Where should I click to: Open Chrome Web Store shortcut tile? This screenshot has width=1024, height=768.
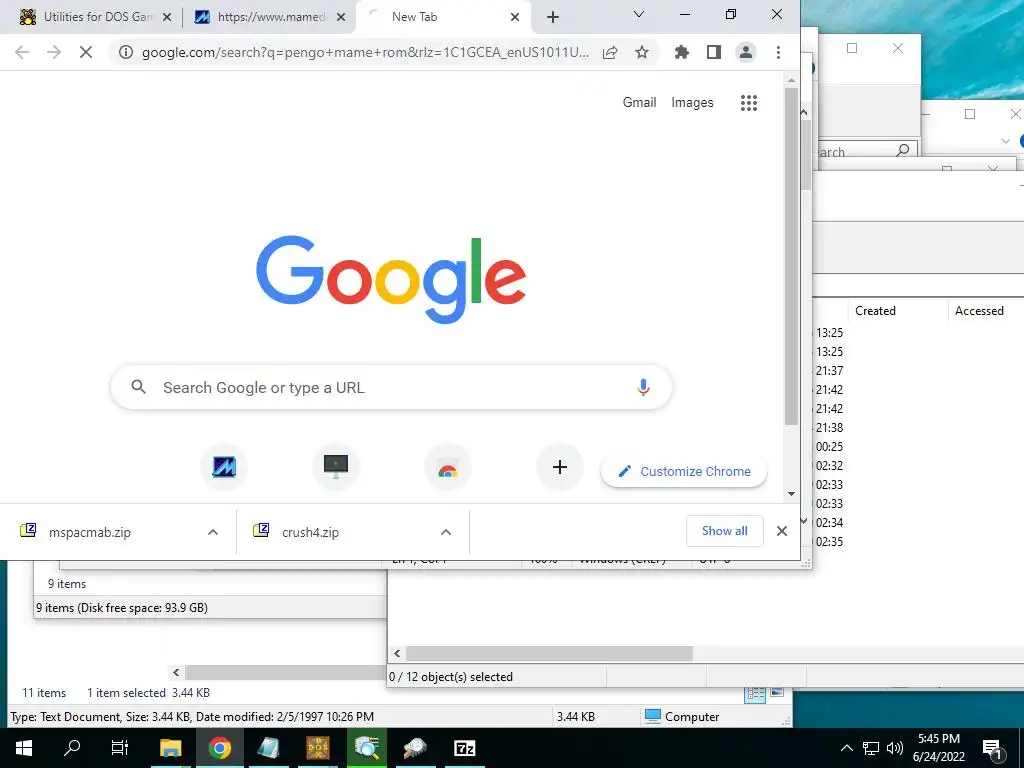(447, 467)
